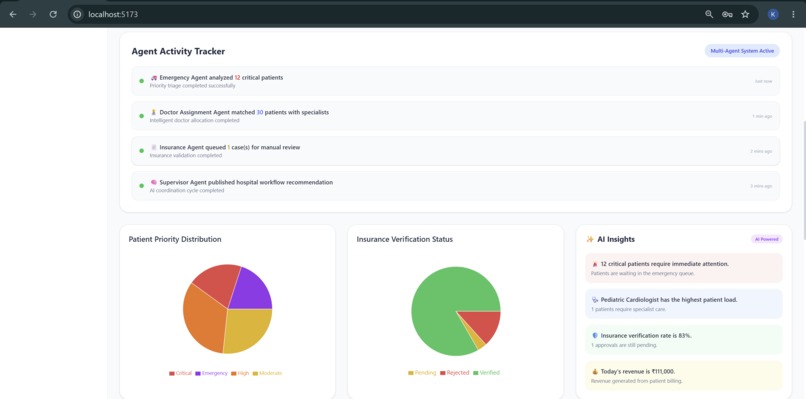The width and height of the screenshot is (806, 399).
Task: Click 'Insurance validation completed' subtitle
Action: click(x=186, y=155)
